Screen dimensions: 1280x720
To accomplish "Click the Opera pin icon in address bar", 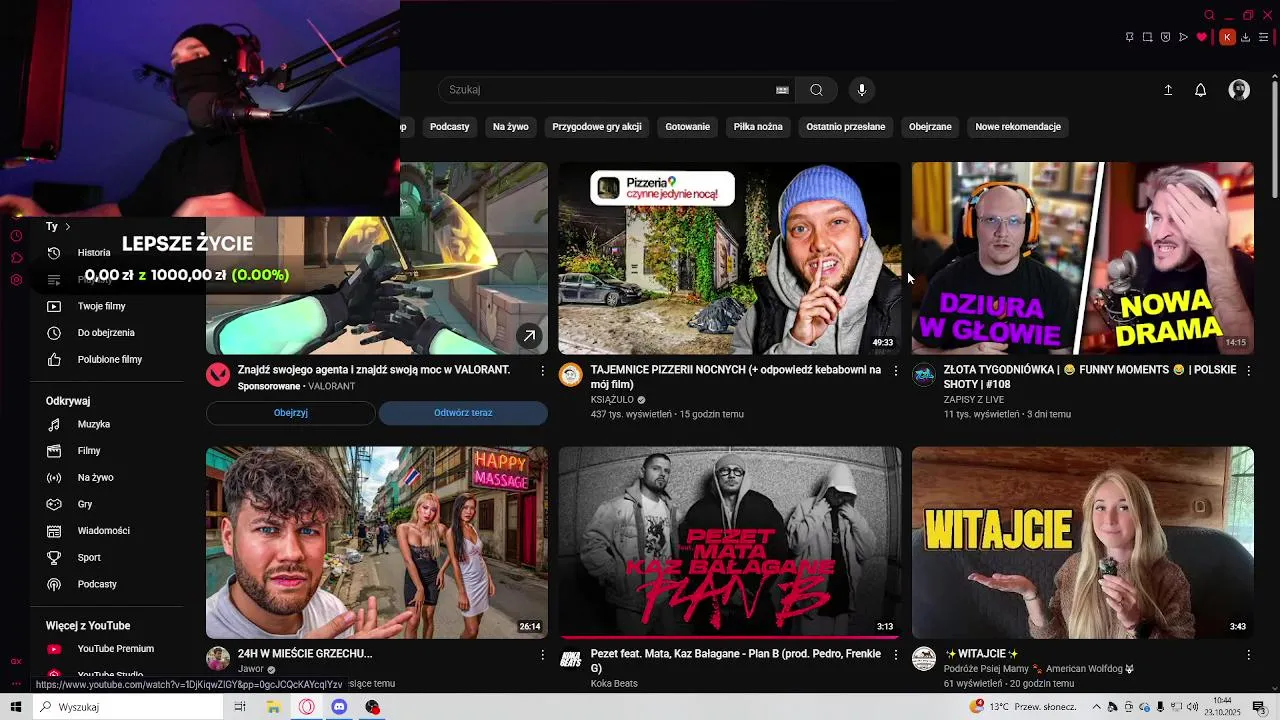I will click(1129, 37).
